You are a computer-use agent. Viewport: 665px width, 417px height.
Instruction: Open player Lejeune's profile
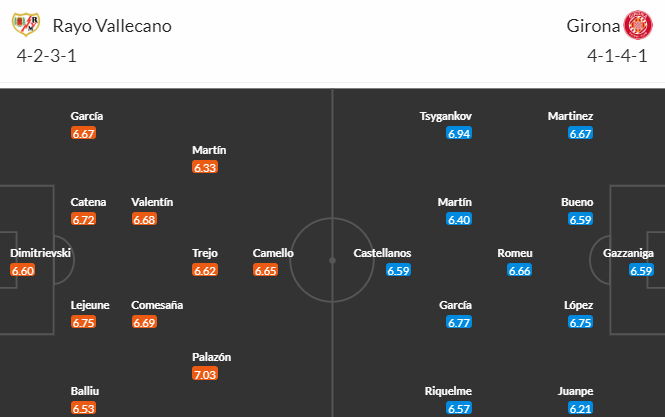90,305
